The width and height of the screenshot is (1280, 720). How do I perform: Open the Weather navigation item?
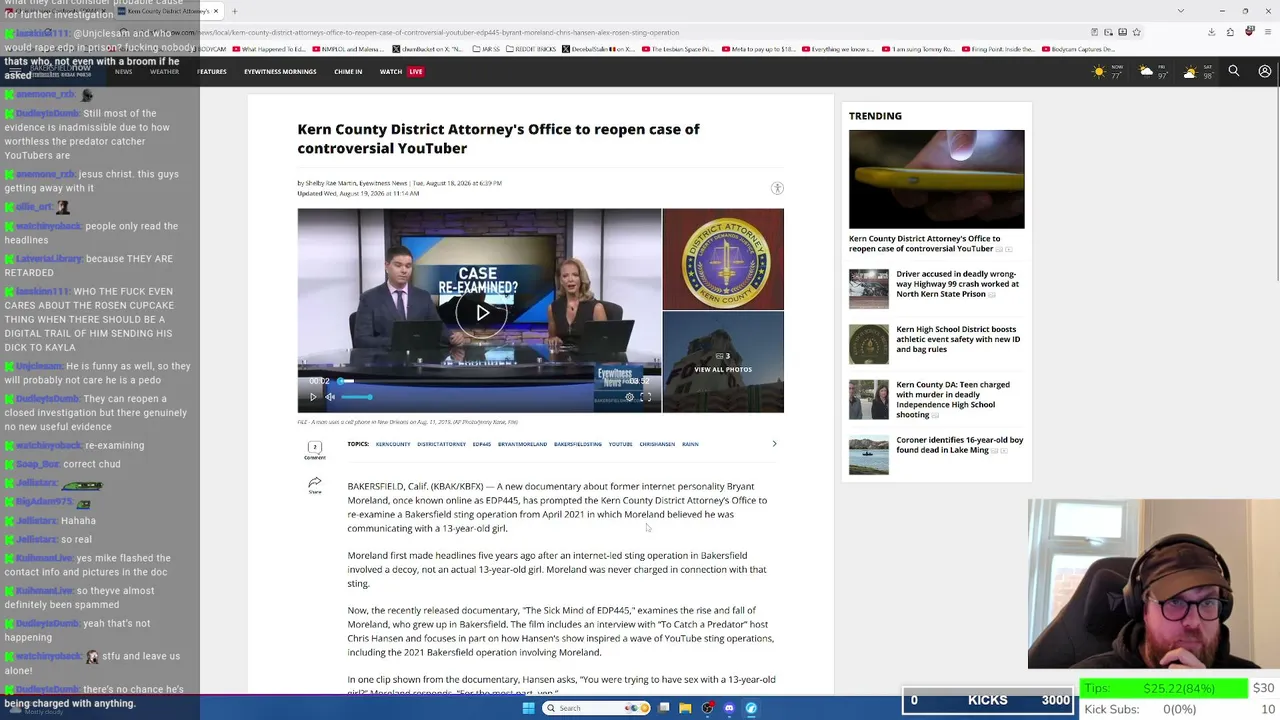point(164,72)
